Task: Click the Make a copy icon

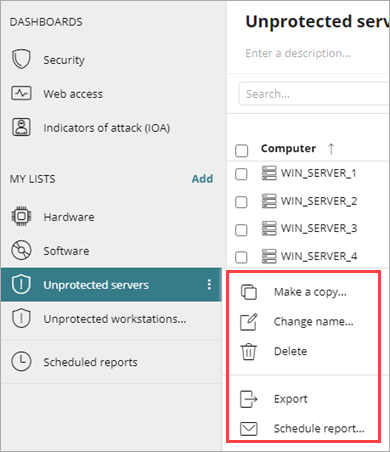Action: point(249,292)
